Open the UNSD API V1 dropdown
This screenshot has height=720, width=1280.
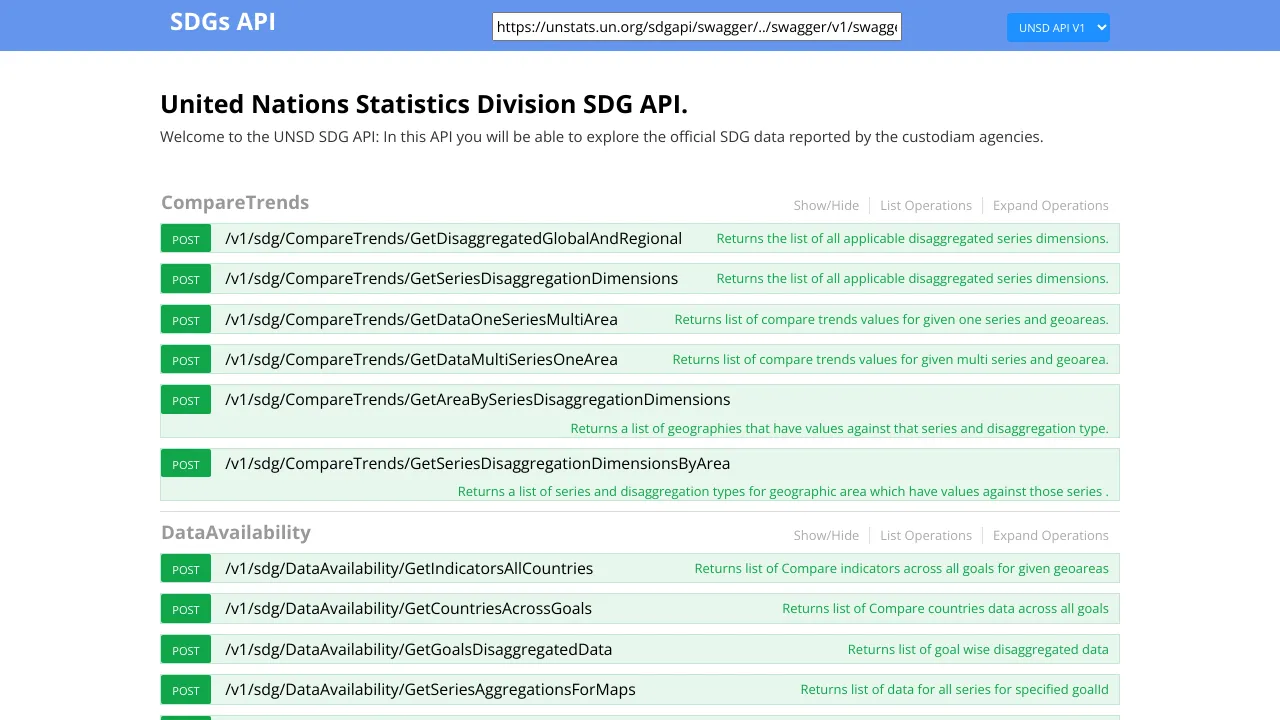(x=1058, y=28)
